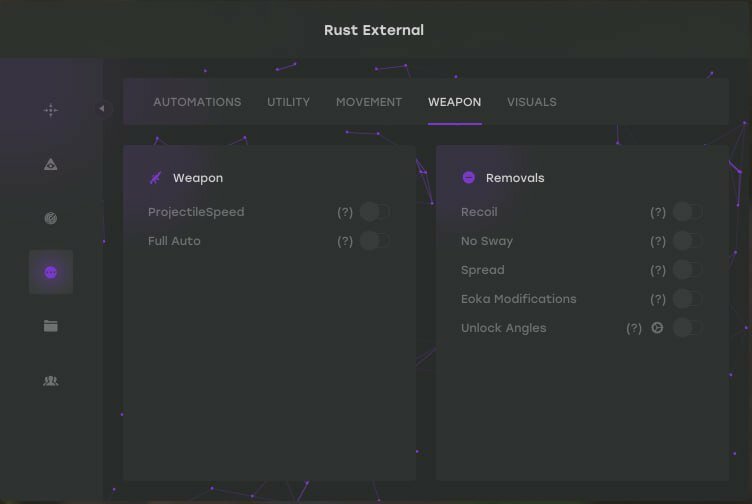Viewport: 752px width, 504px height.
Task: Toggle the No Sway switch
Action: point(687,241)
